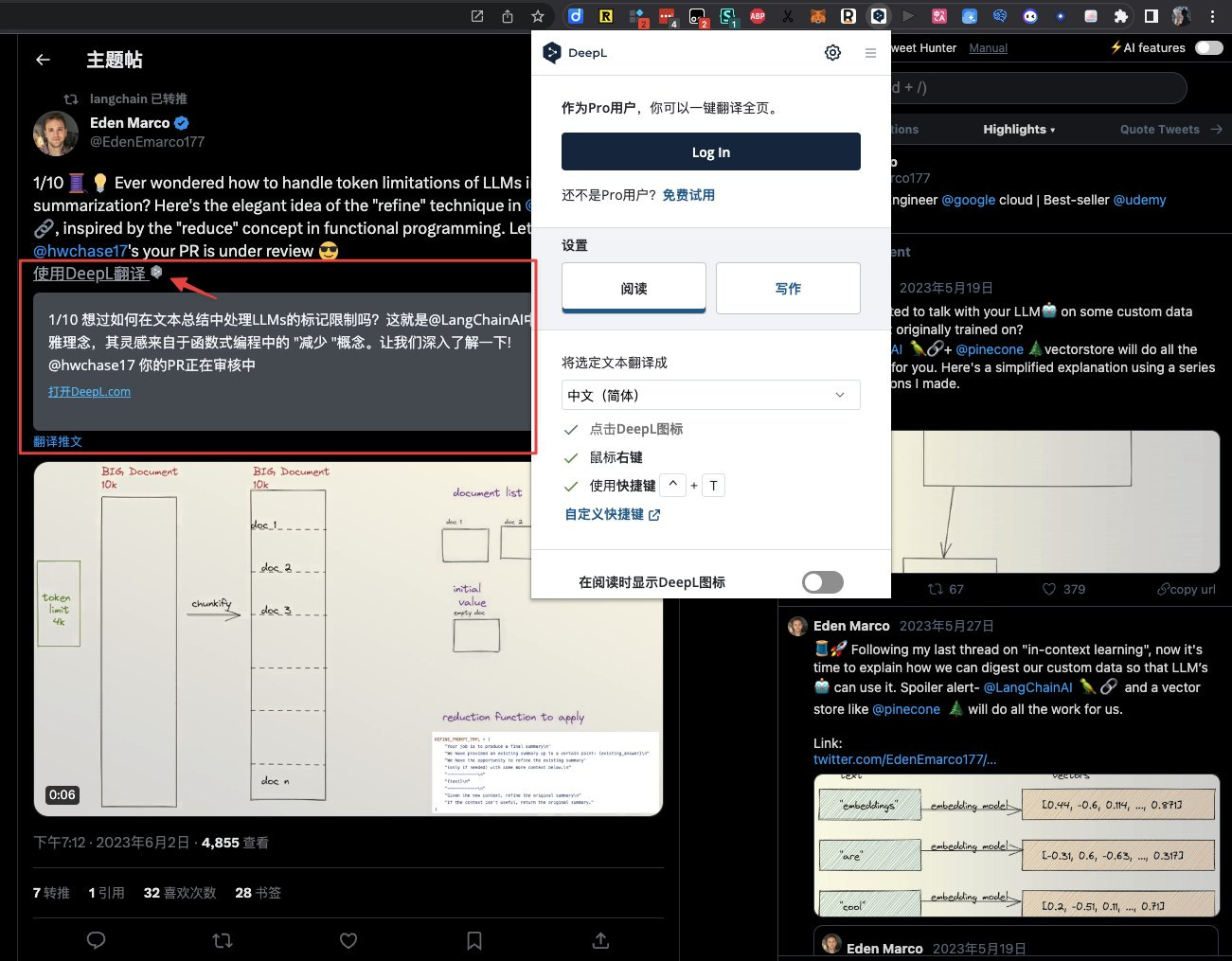Screen dimensions: 1232x961
Task: Click the pink translate extension icon
Action: pyautogui.click(x=939, y=16)
